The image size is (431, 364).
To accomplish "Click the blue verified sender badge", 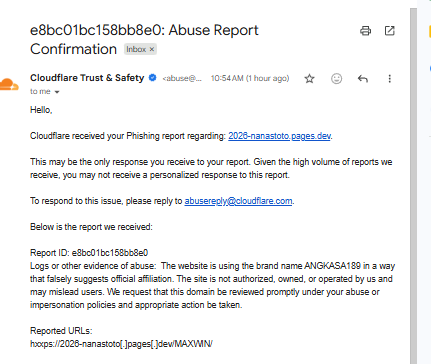I will click(x=152, y=78).
